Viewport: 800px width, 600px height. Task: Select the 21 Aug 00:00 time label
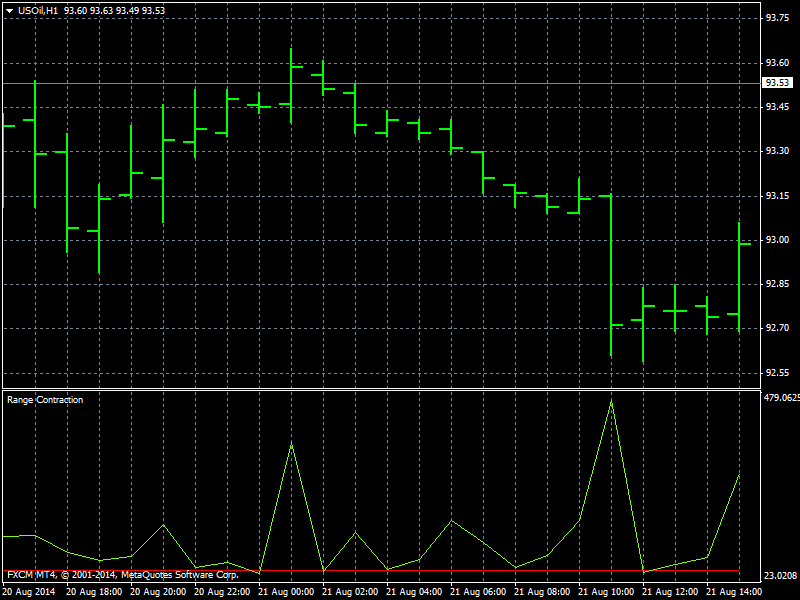[286, 592]
